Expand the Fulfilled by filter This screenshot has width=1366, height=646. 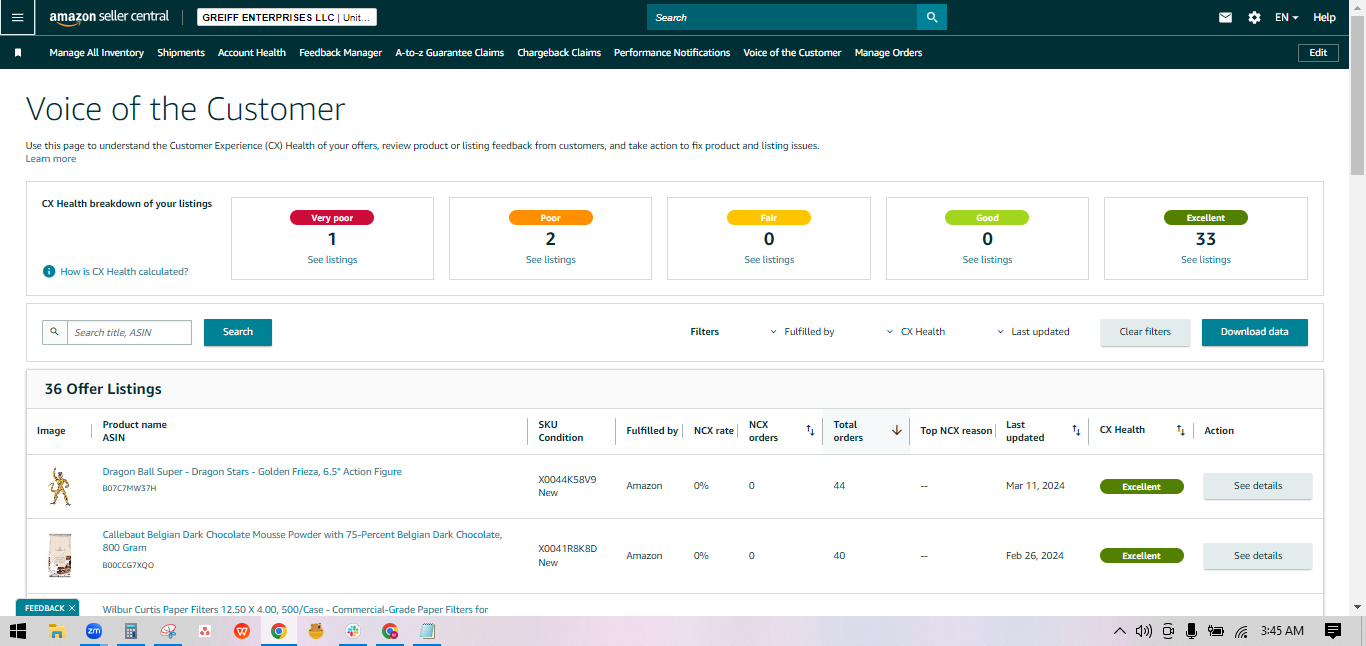point(802,332)
